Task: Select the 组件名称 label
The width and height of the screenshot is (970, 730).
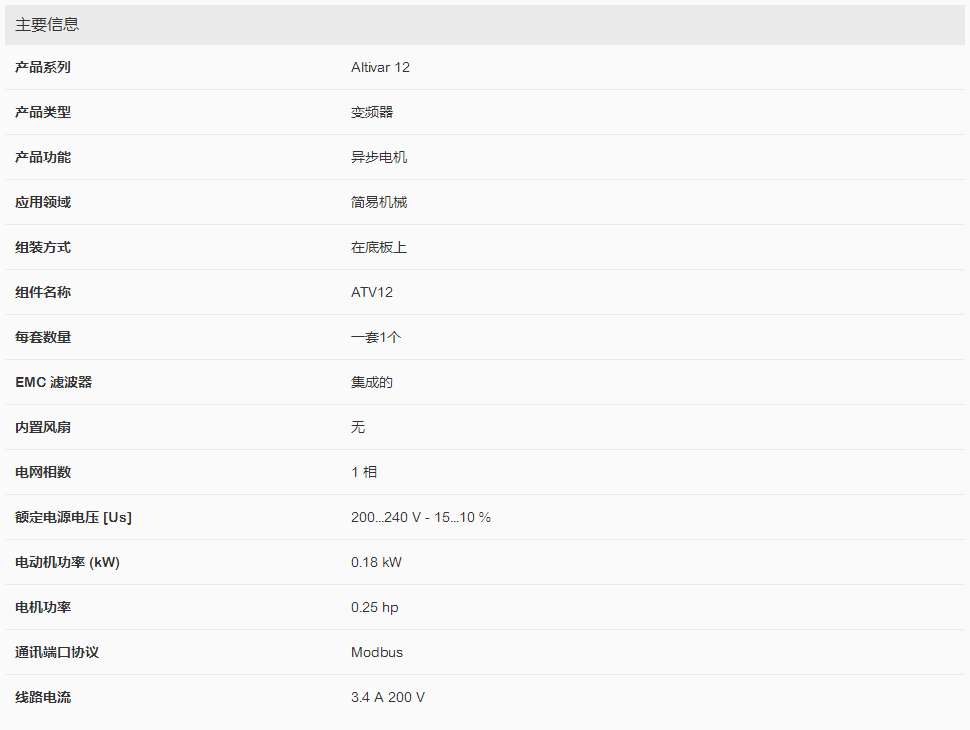Action: coord(43,293)
